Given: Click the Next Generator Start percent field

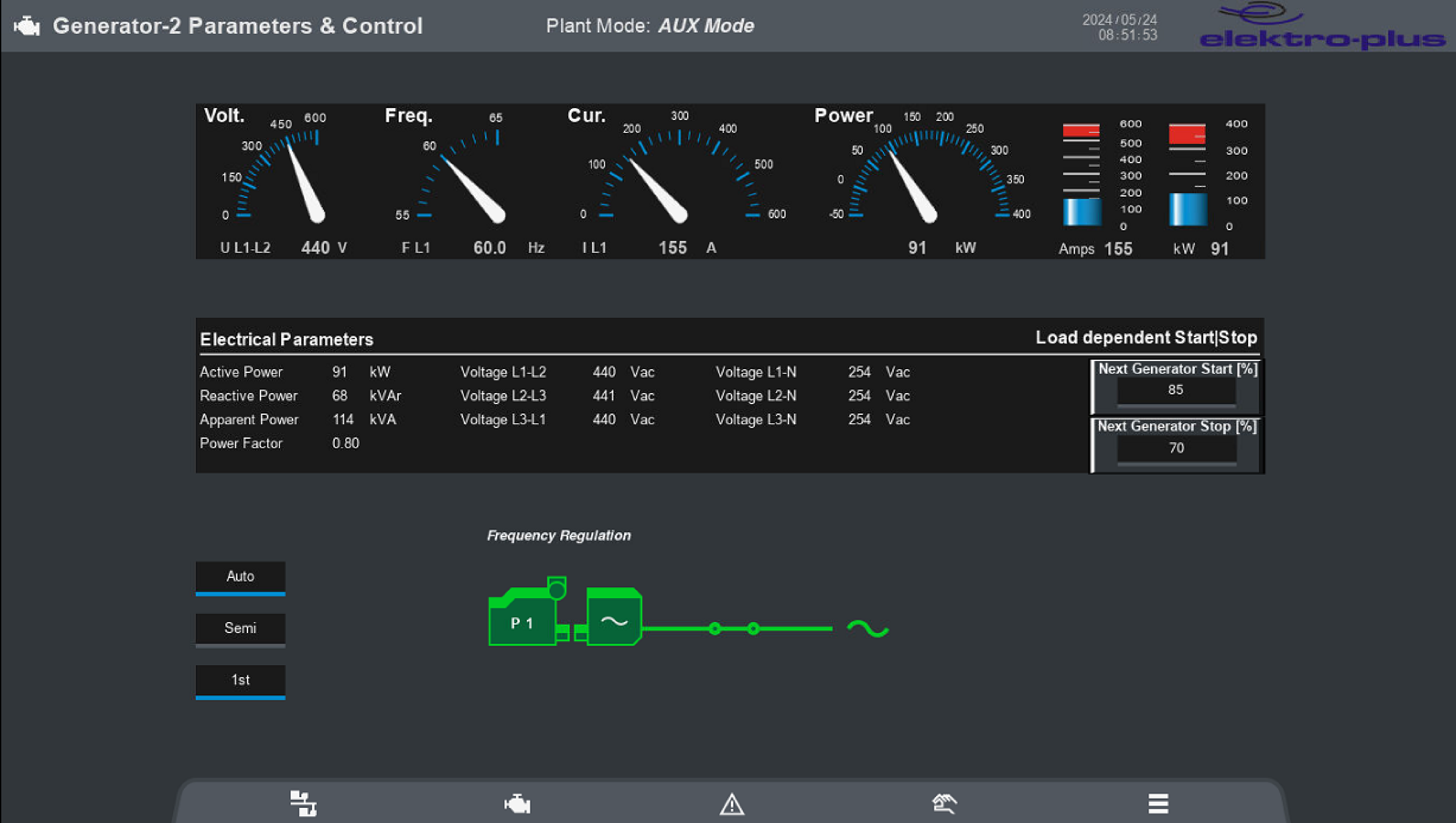Looking at the screenshot, I should tap(1176, 390).
